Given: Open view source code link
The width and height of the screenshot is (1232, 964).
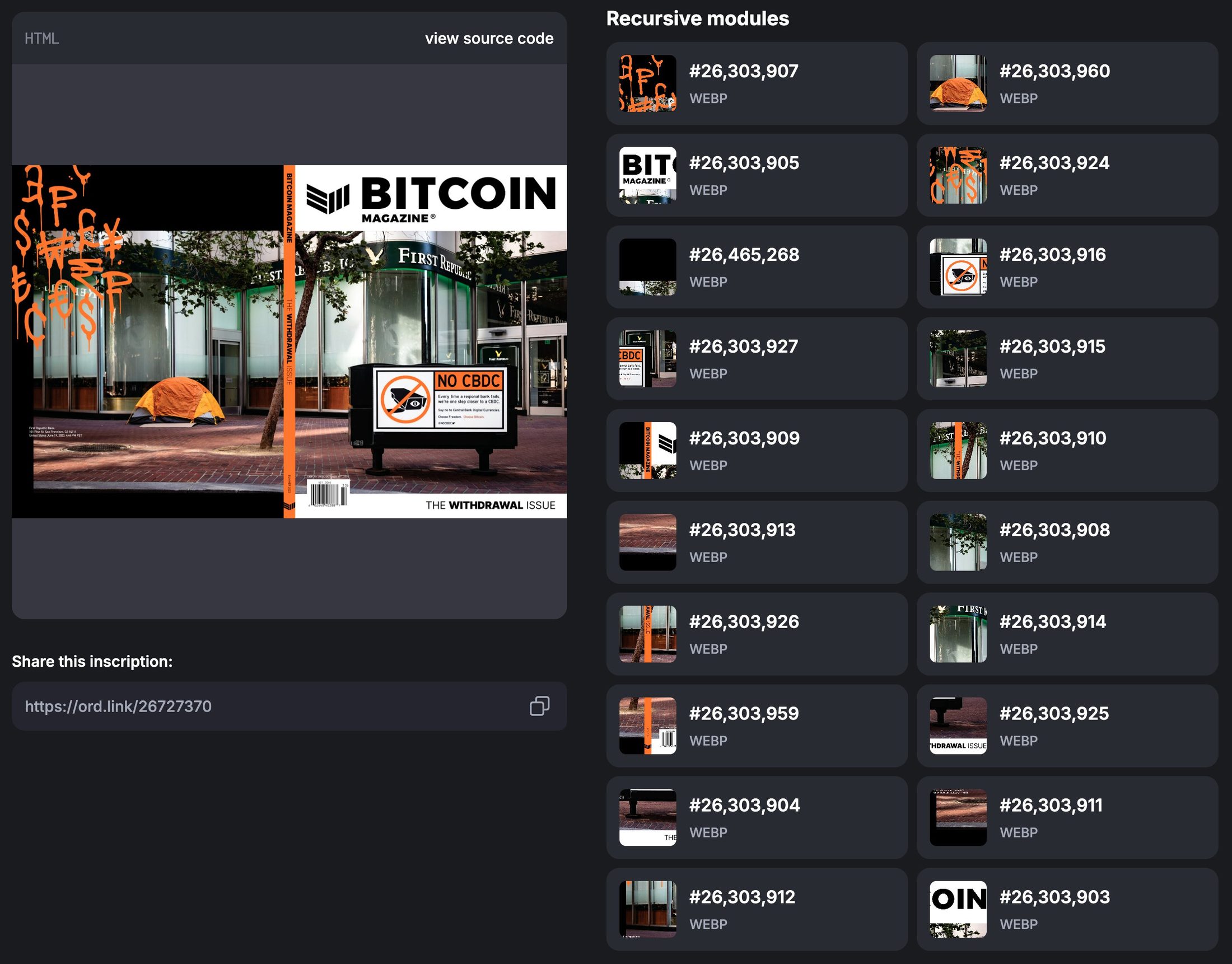Looking at the screenshot, I should coord(489,39).
